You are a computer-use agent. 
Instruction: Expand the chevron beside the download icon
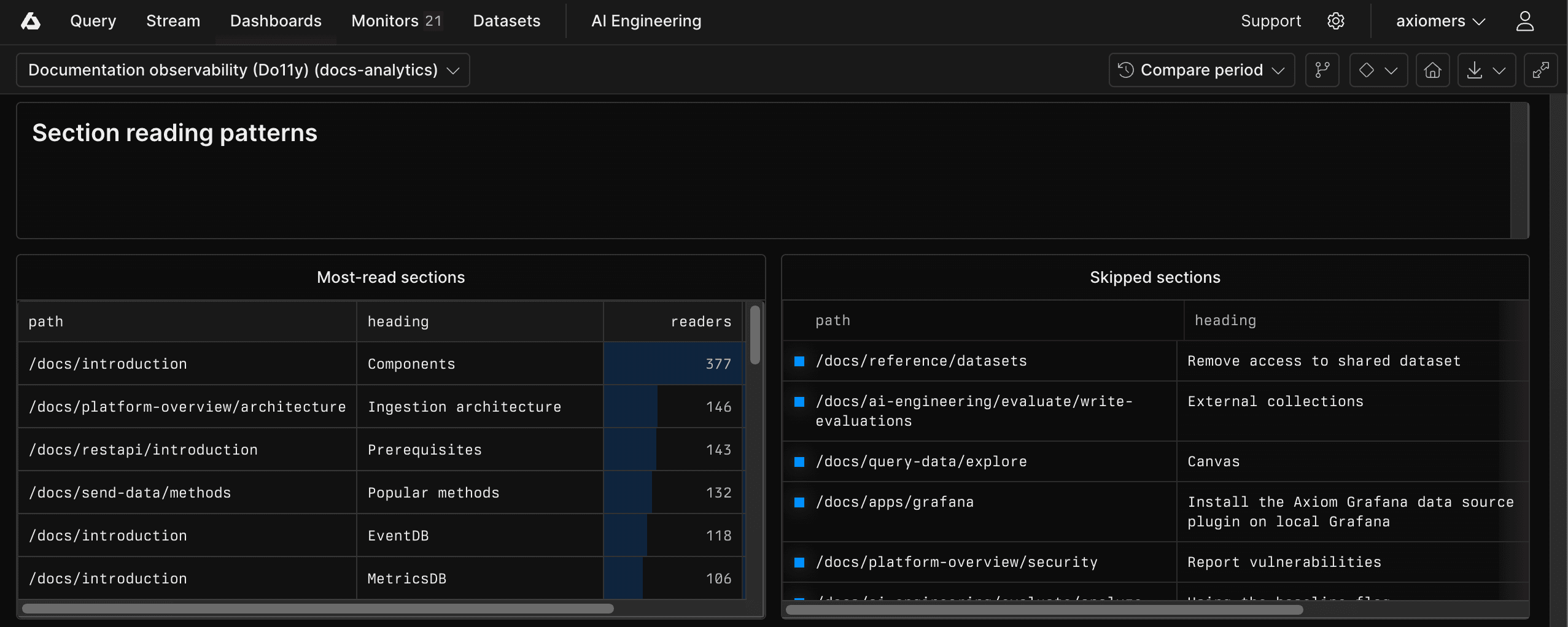(x=1499, y=71)
